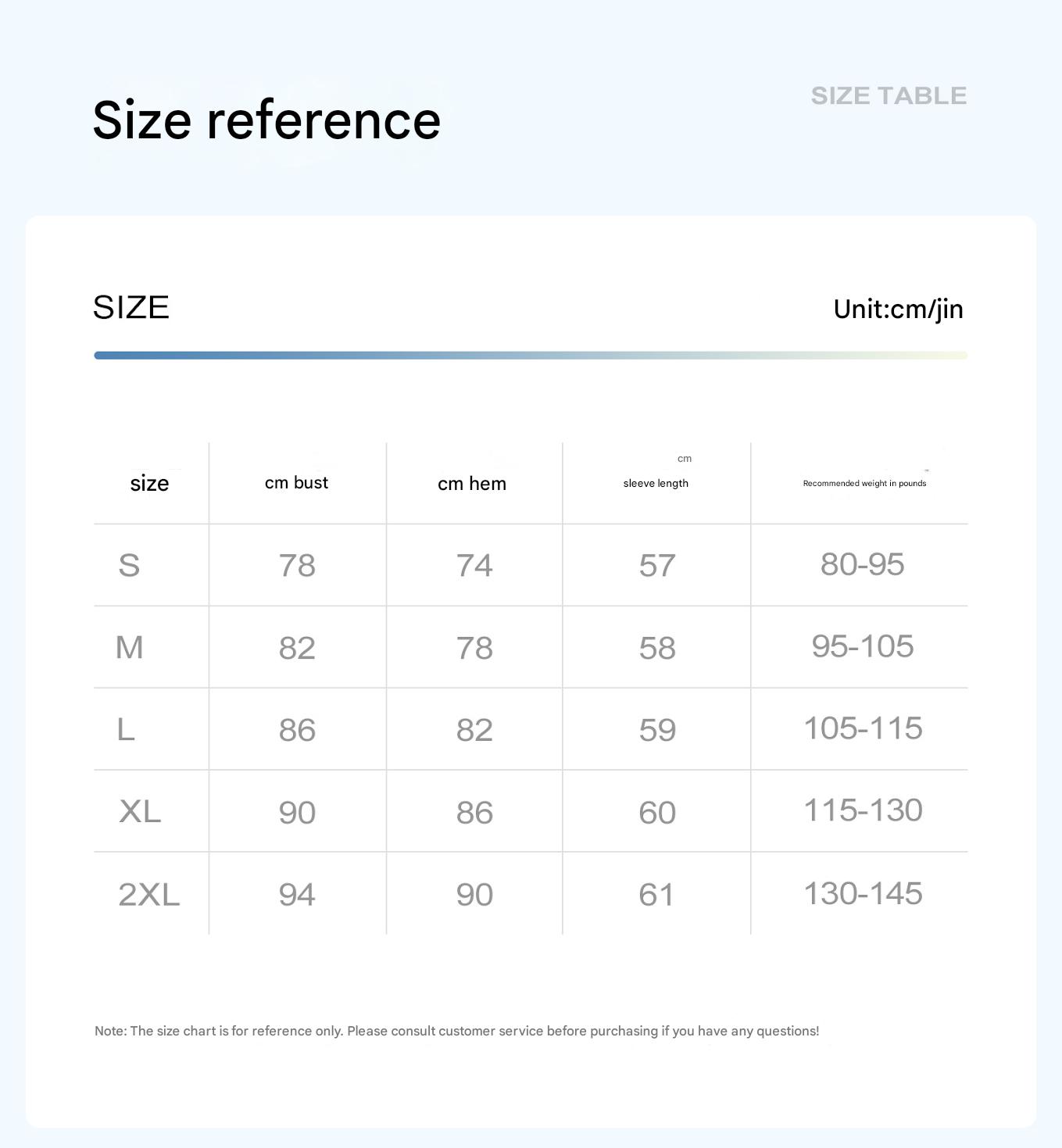The height and width of the screenshot is (1148, 1062).
Task: Click the 'Unit:cm/jin' text
Action: tap(898, 309)
